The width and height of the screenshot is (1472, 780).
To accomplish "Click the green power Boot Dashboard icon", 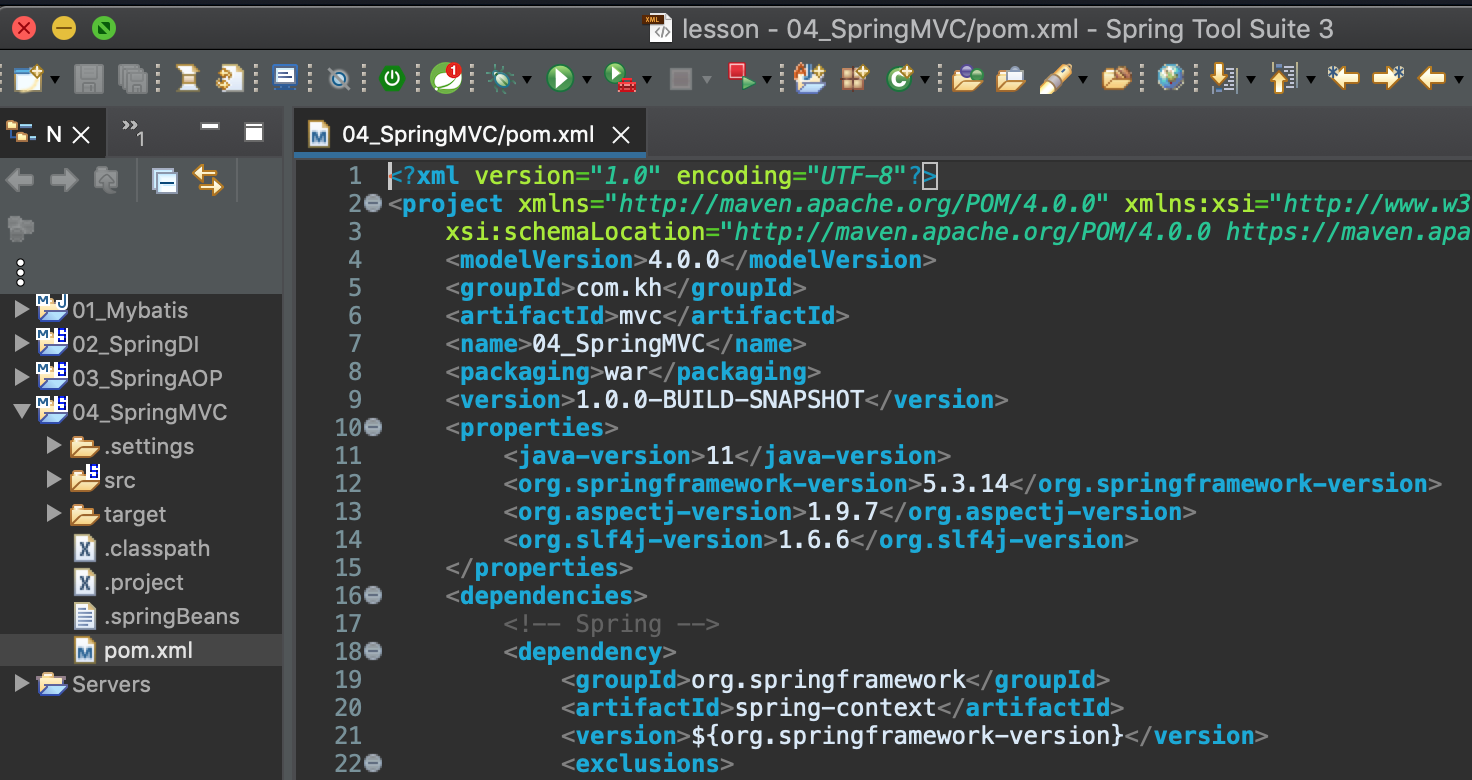I will [x=392, y=78].
